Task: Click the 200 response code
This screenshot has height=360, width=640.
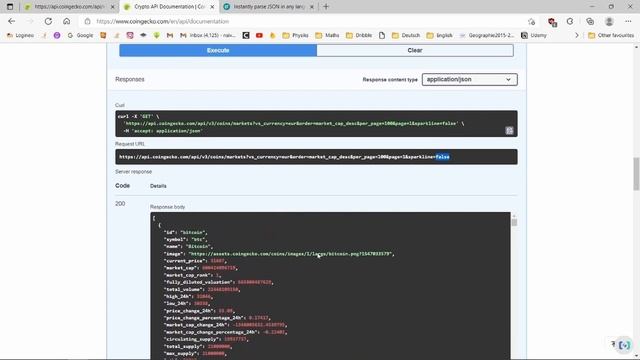Action: coord(120,204)
